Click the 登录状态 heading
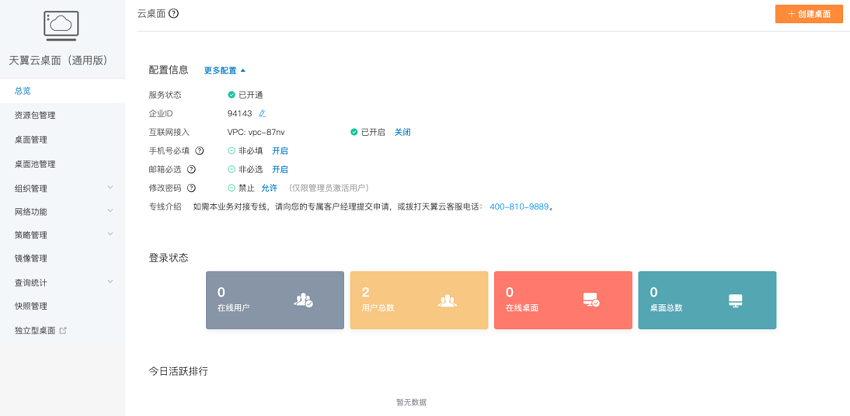 [169, 258]
